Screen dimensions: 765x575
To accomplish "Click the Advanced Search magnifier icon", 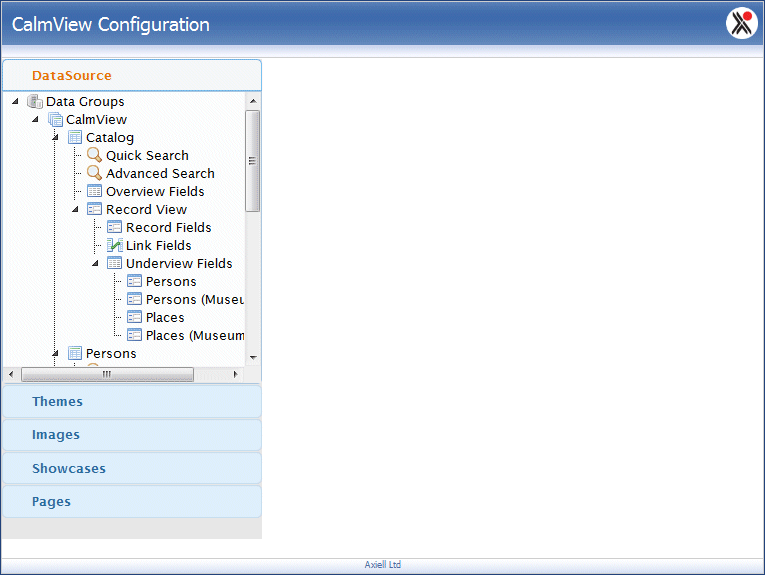I will pos(94,173).
